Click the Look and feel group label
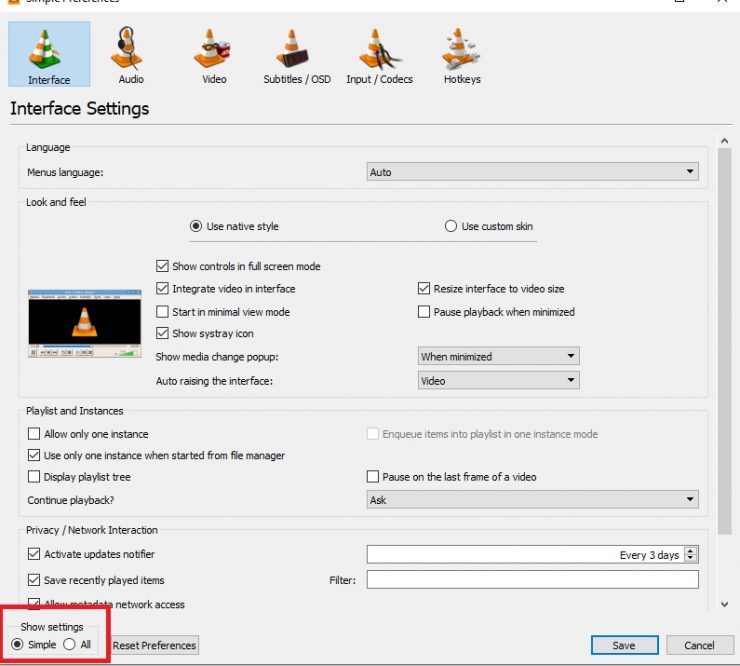This screenshot has width=740, height=666. (x=56, y=202)
